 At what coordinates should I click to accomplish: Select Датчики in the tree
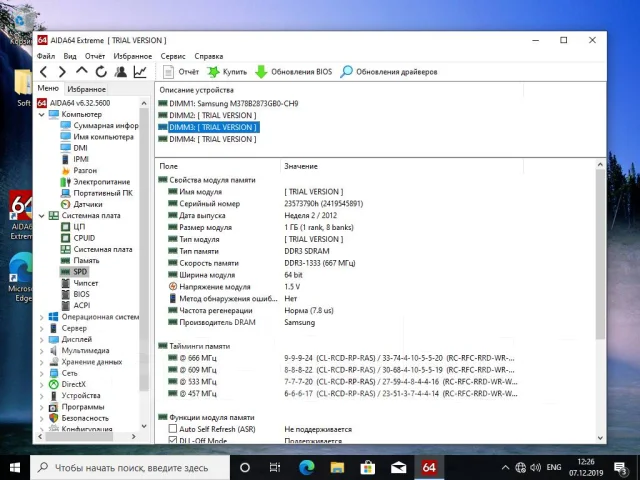click(82, 204)
